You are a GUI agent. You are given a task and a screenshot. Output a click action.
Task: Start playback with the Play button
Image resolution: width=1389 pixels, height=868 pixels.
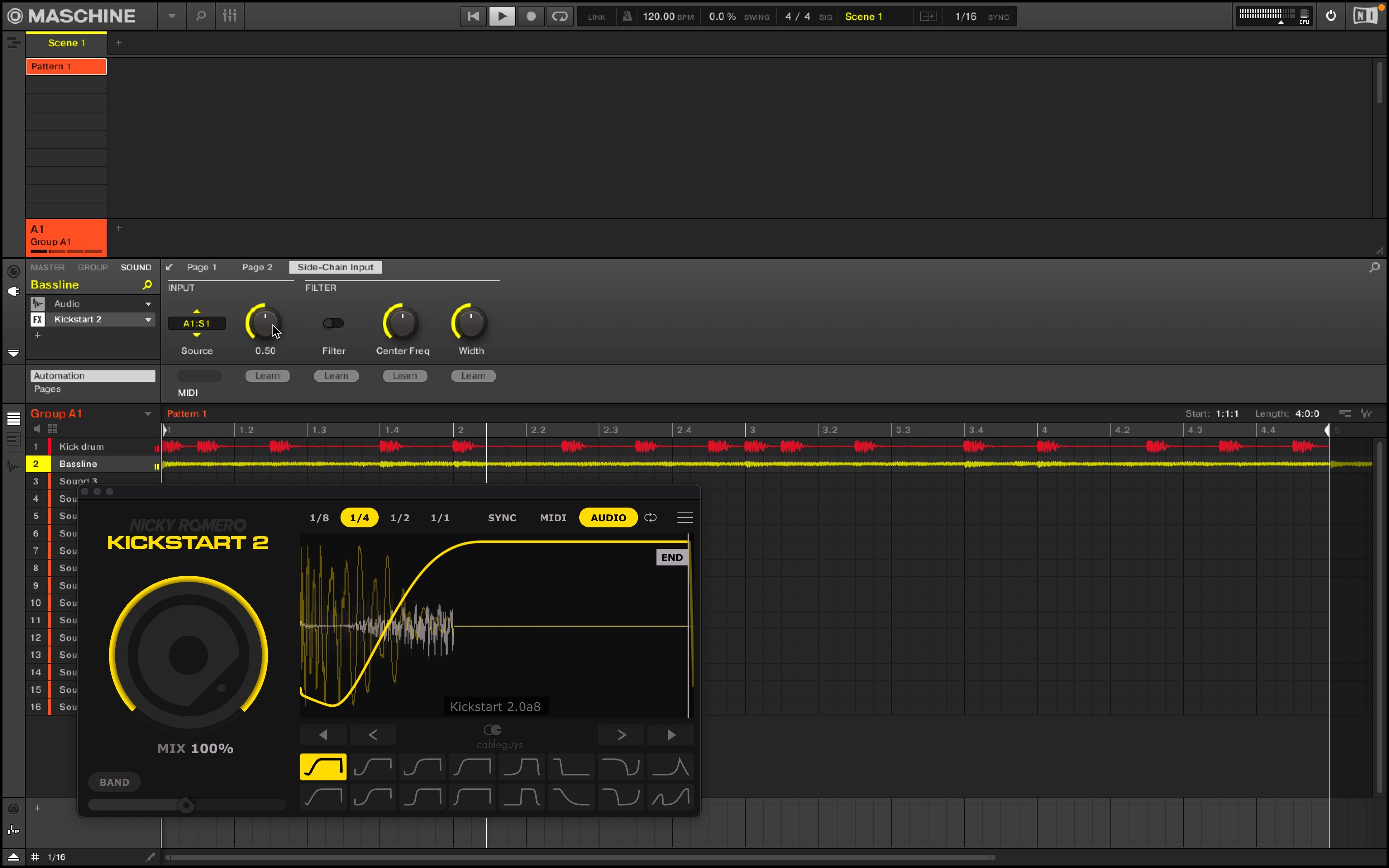pos(501,16)
